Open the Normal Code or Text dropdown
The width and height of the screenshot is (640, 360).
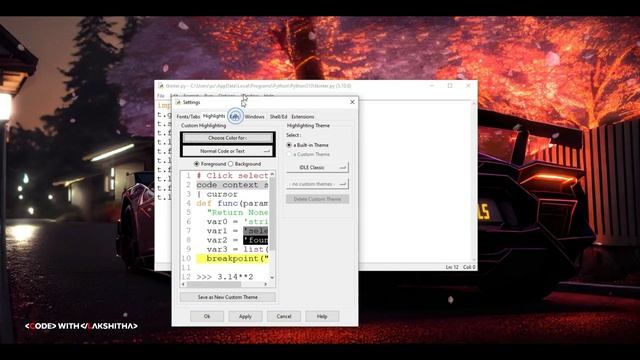(227, 151)
